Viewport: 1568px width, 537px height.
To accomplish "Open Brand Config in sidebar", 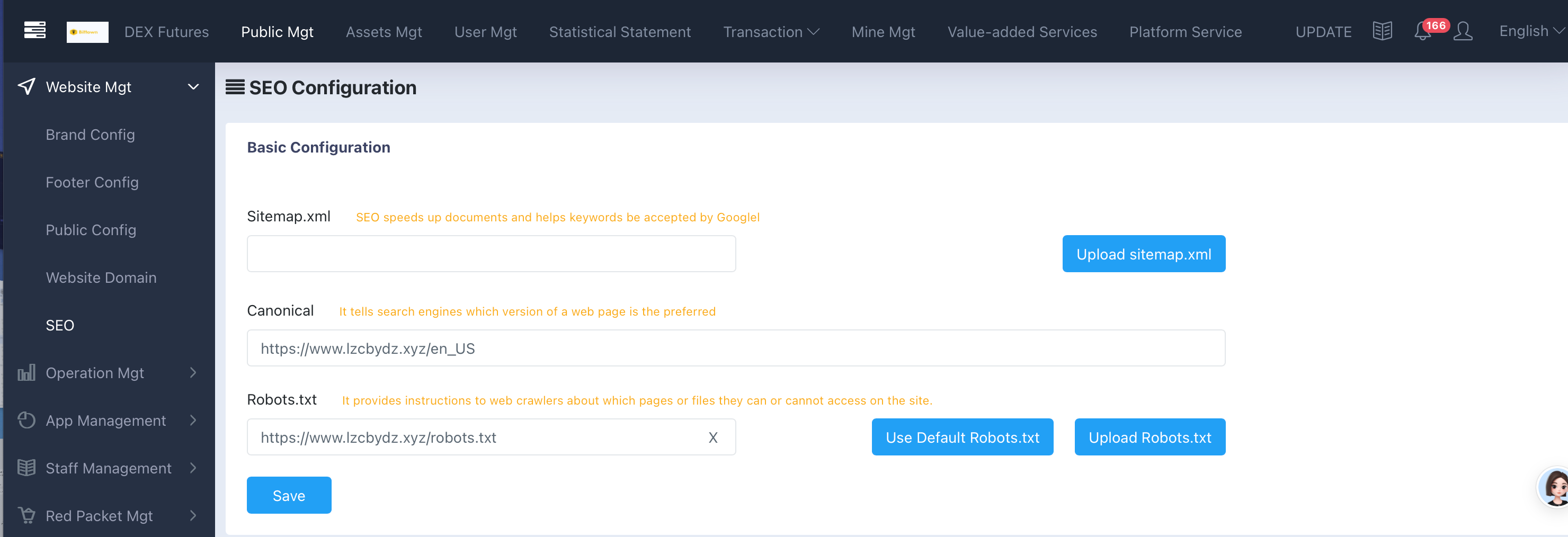I will click(x=90, y=135).
